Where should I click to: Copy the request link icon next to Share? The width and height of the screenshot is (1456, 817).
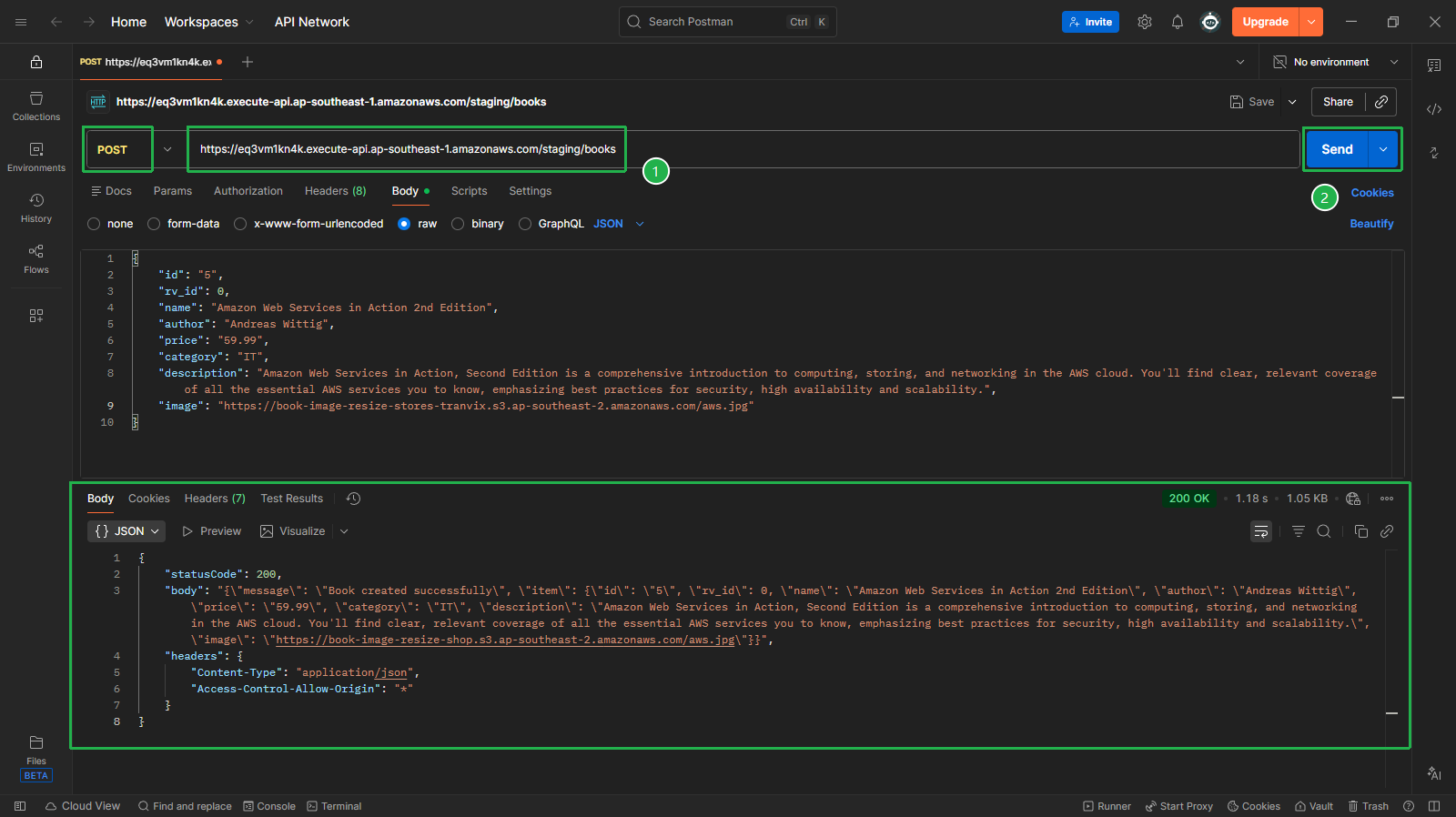(x=1381, y=102)
